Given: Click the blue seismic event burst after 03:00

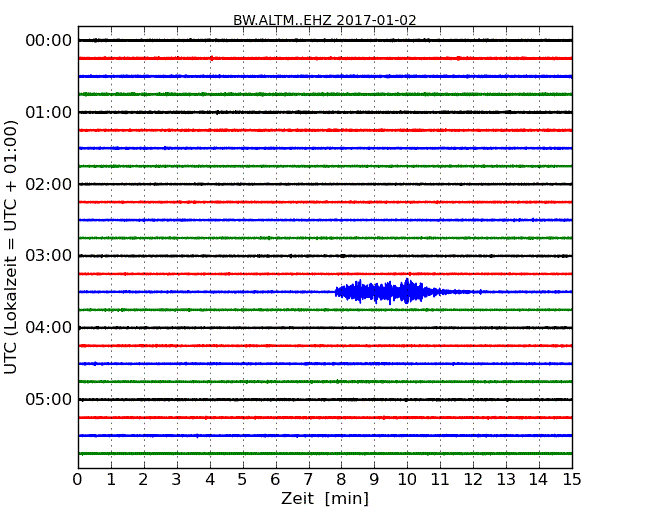Looking at the screenshot, I should point(408,292).
